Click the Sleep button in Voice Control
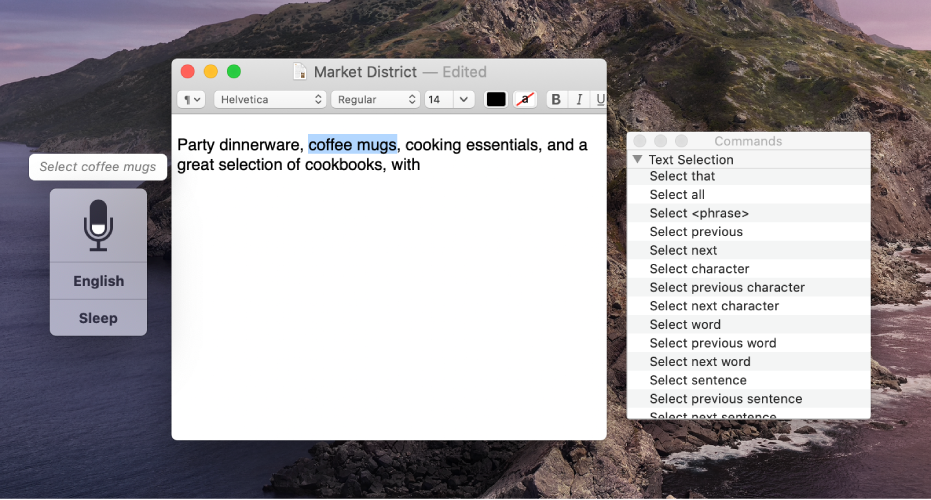Image resolution: width=931 pixels, height=500 pixels. click(99, 318)
